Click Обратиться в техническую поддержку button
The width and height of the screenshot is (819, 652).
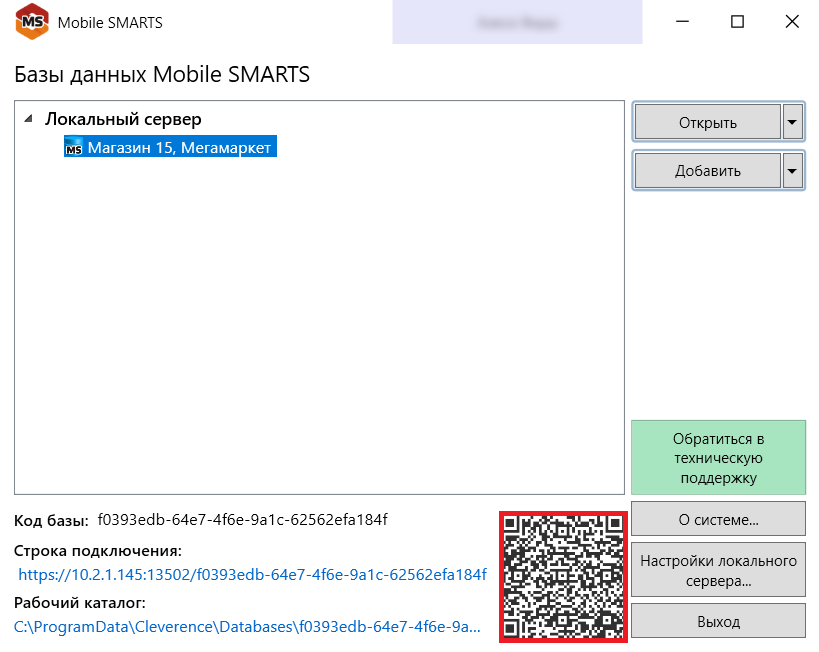718,458
